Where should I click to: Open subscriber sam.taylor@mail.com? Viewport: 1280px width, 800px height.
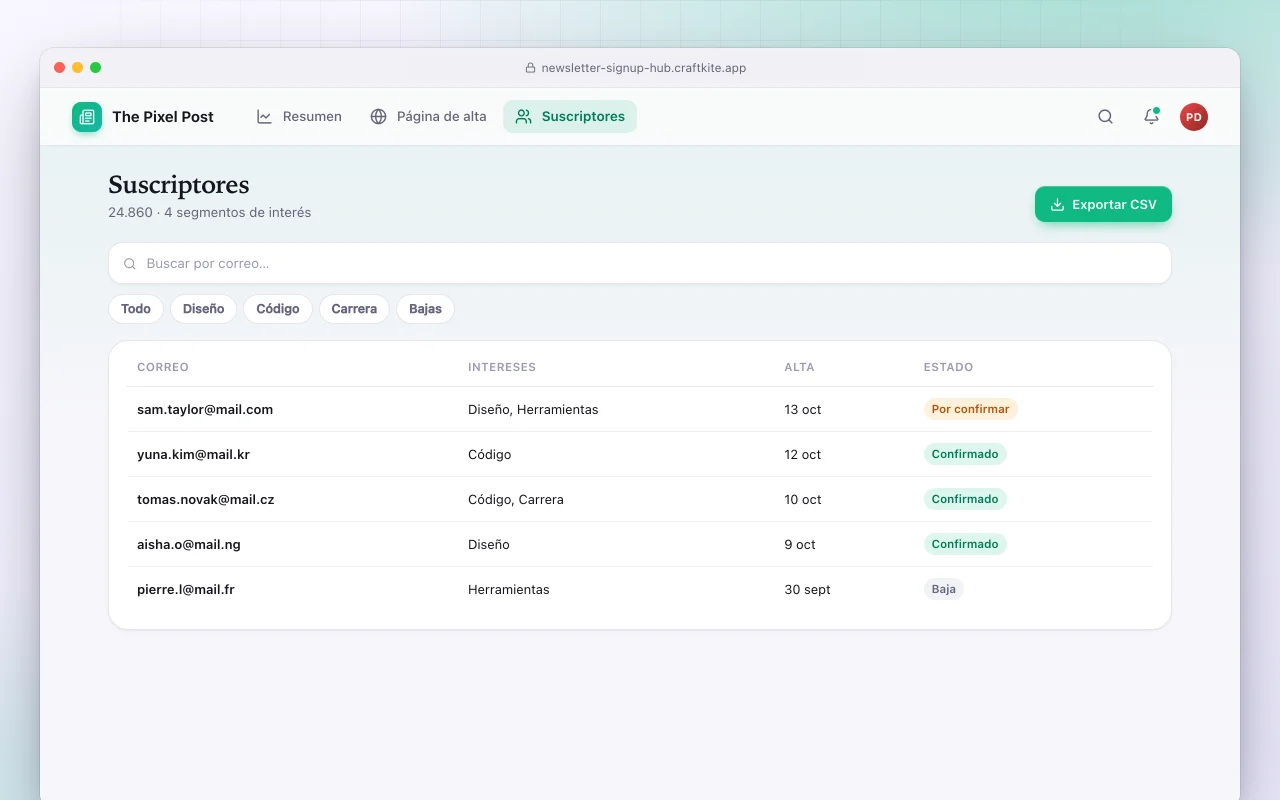(x=205, y=409)
